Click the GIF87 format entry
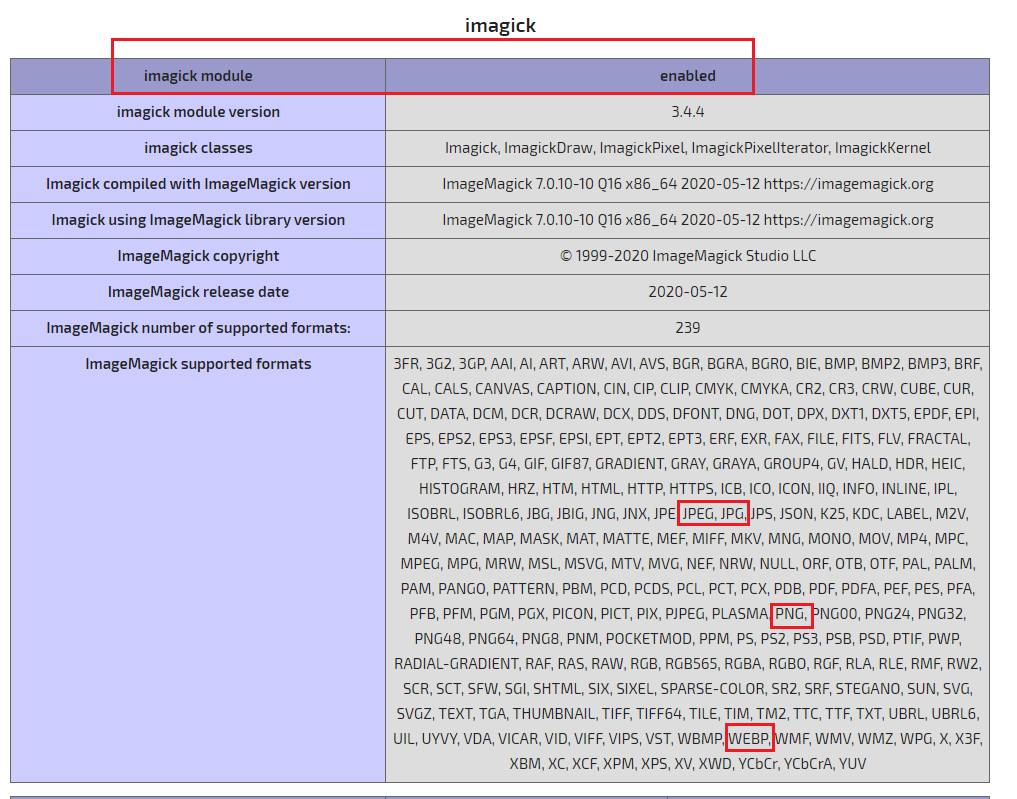This screenshot has width=1017, height=799. (x=569, y=464)
